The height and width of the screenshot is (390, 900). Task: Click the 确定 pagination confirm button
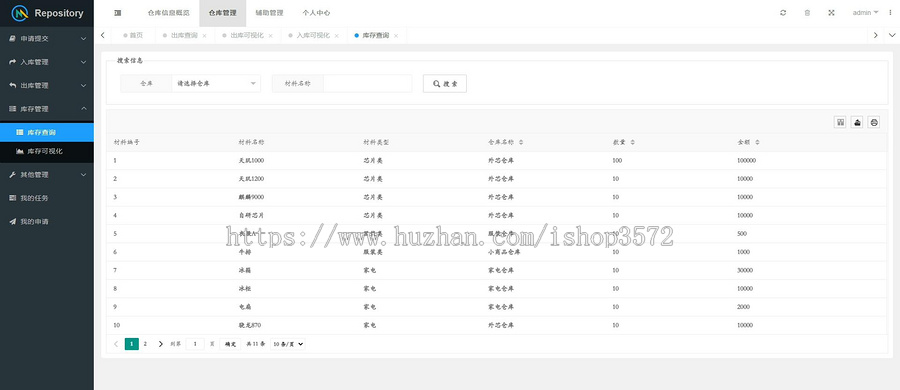pyautogui.click(x=230, y=344)
